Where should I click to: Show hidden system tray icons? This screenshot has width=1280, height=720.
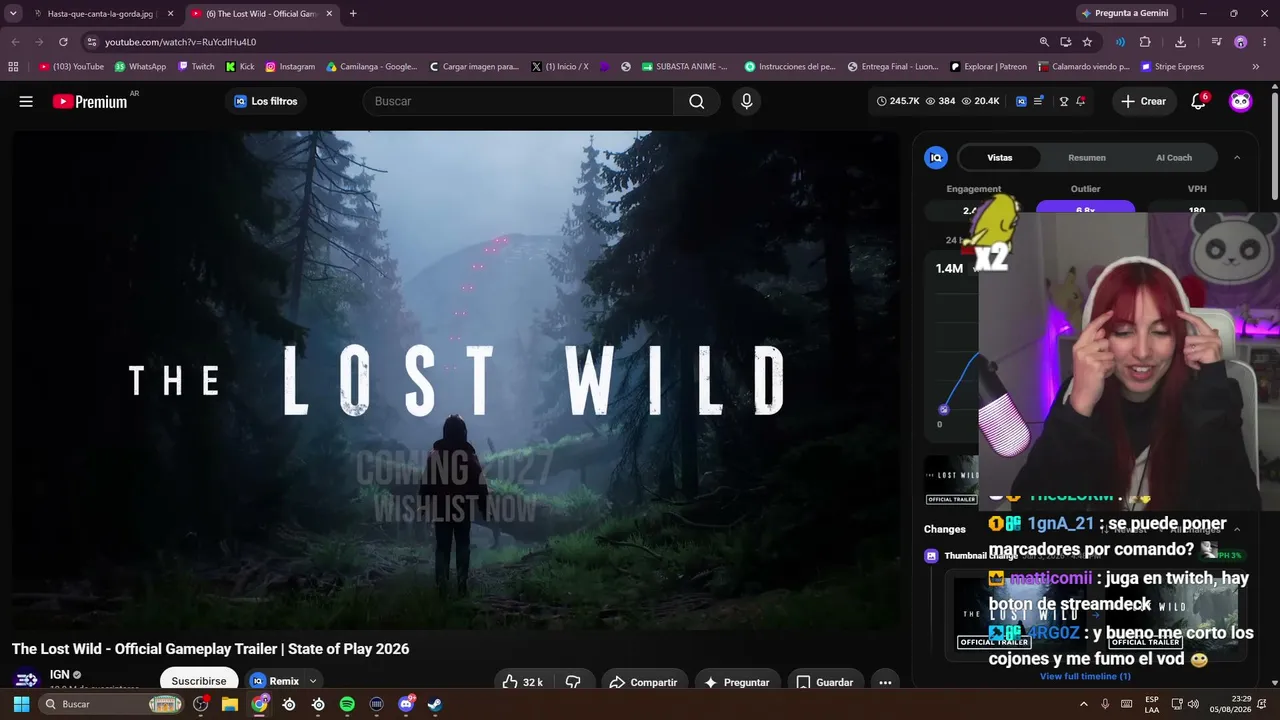[1084, 704]
